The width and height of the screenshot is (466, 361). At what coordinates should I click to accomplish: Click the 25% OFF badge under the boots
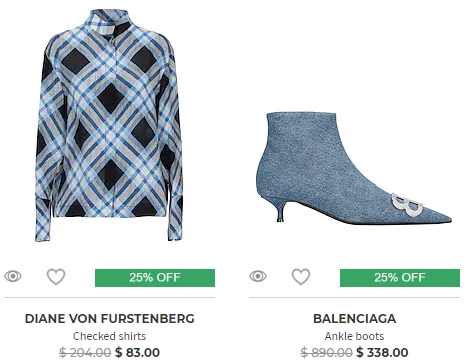tap(400, 278)
